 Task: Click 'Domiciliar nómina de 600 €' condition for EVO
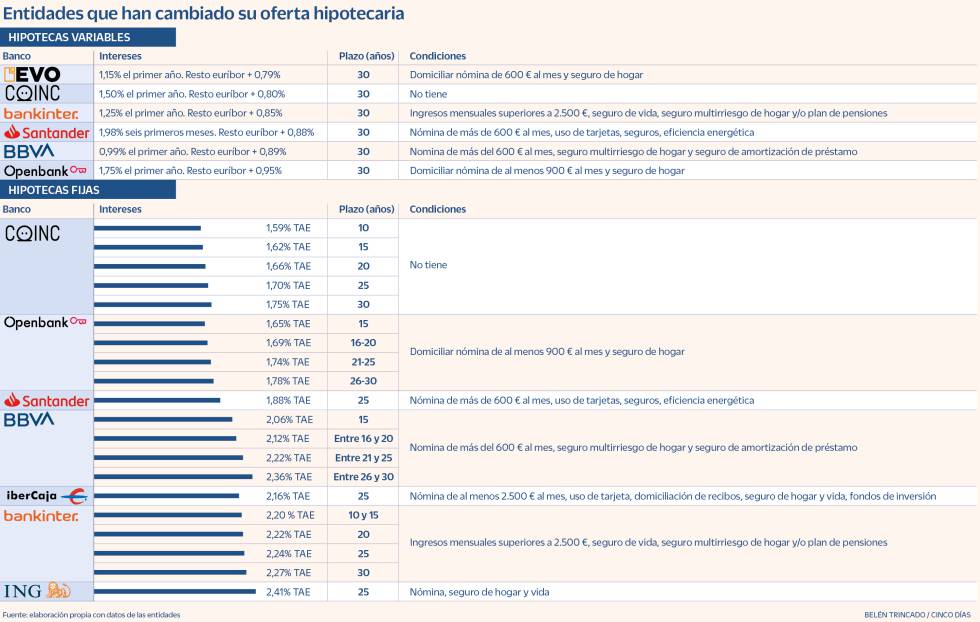[526, 75]
